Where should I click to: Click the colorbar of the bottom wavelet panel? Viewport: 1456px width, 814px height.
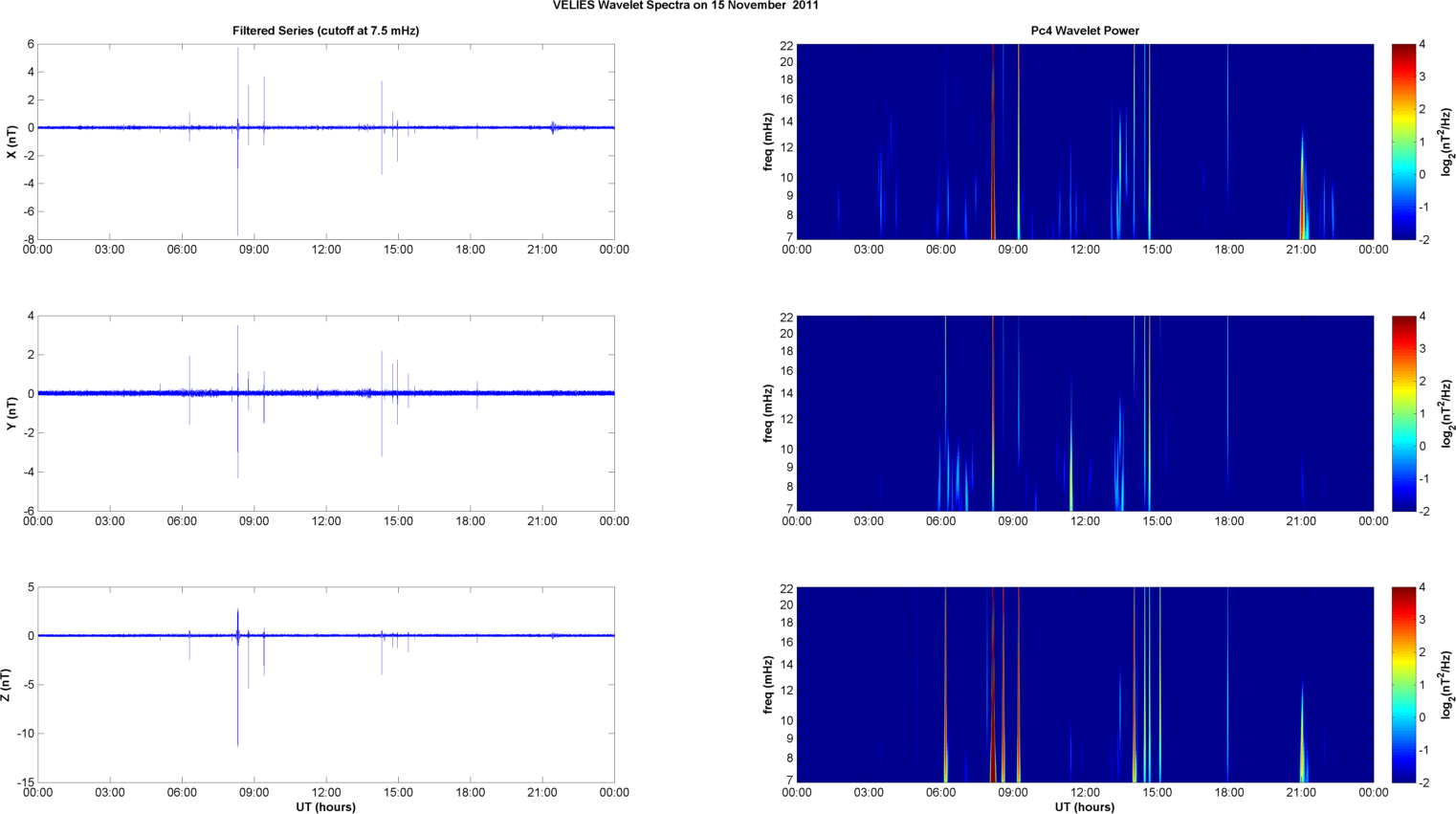tap(1402, 685)
